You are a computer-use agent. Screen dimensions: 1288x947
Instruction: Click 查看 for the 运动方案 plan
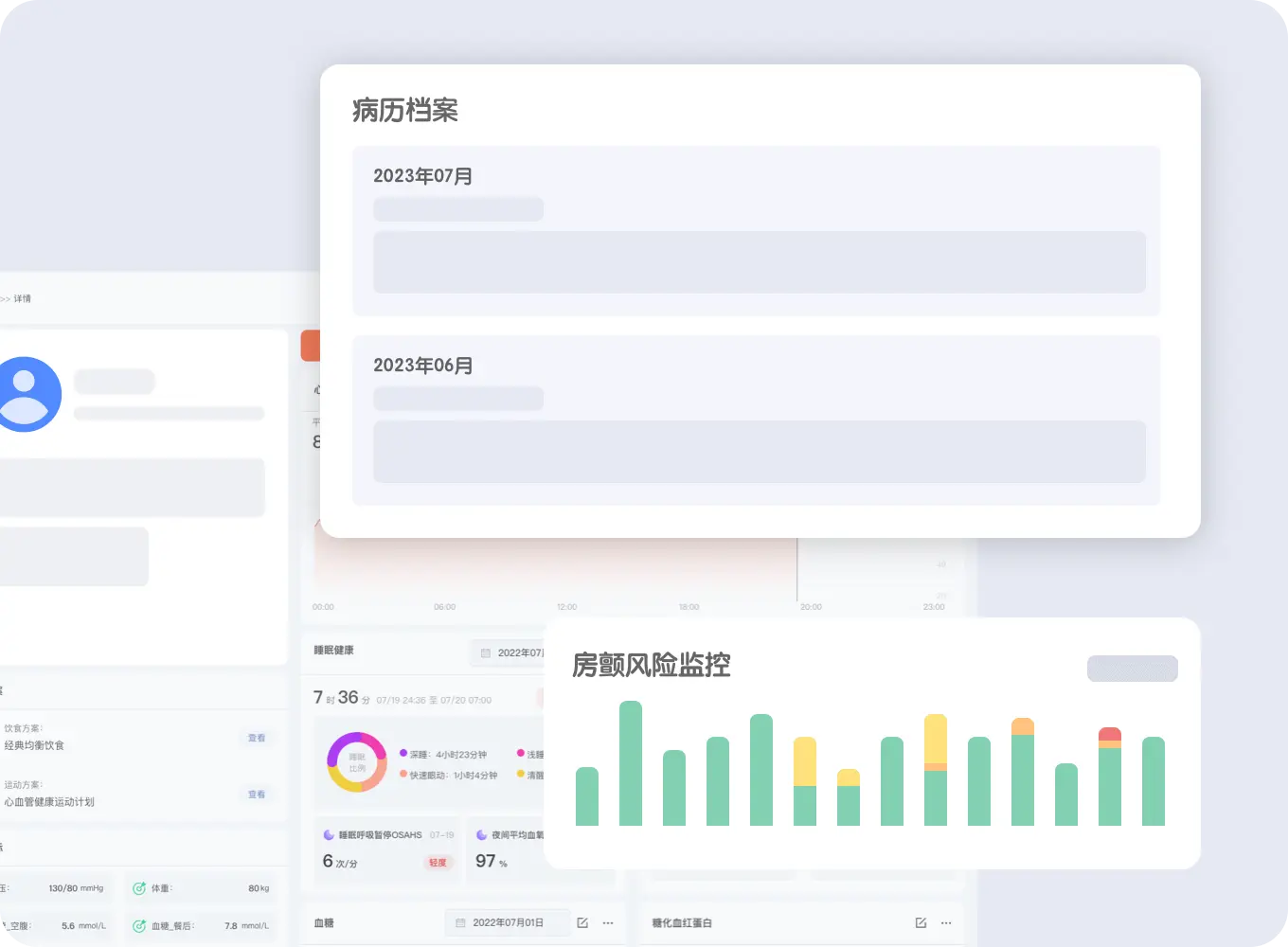pos(257,795)
